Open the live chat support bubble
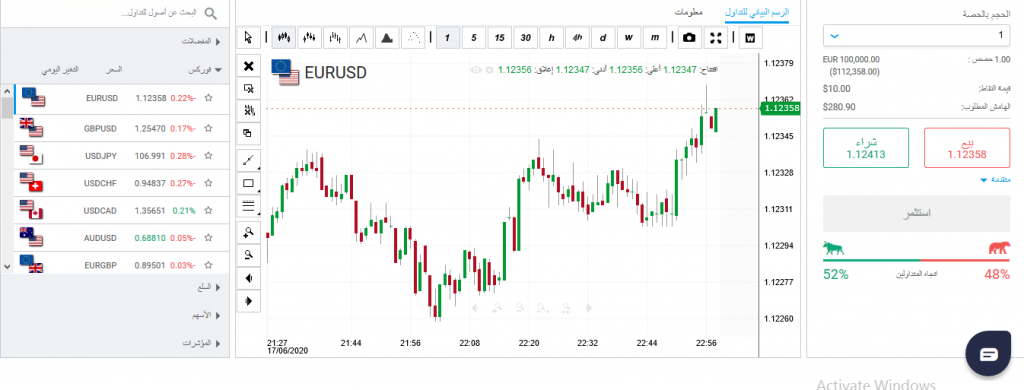 (x=989, y=353)
